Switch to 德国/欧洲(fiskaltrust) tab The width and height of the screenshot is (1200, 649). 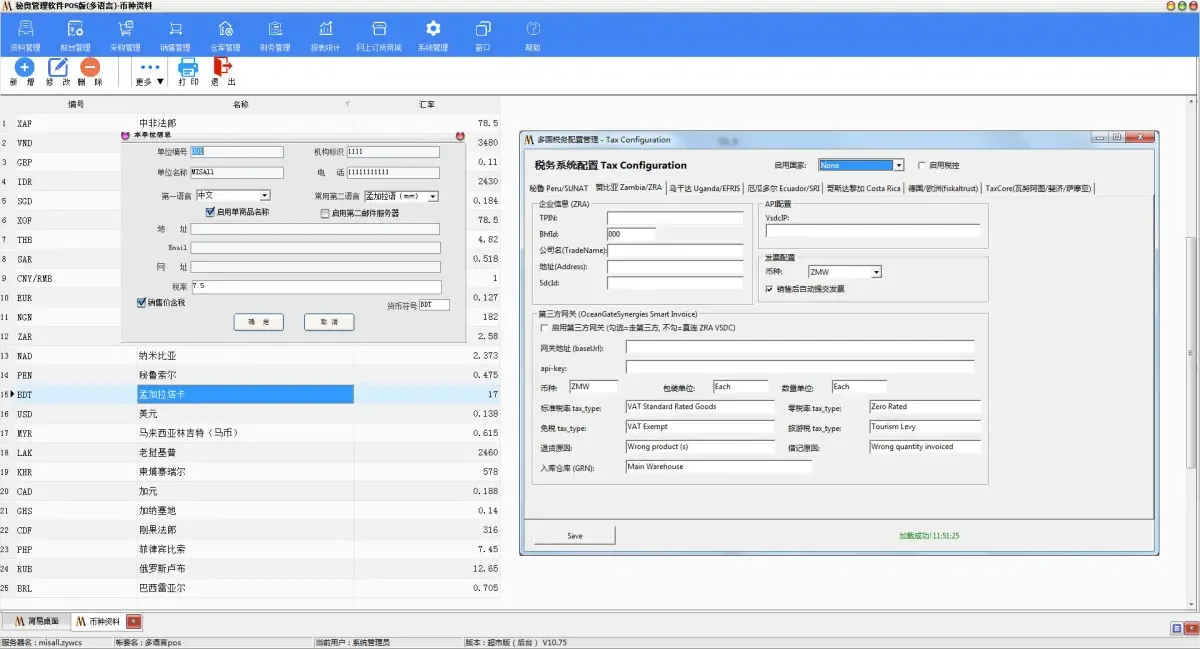pos(943,188)
